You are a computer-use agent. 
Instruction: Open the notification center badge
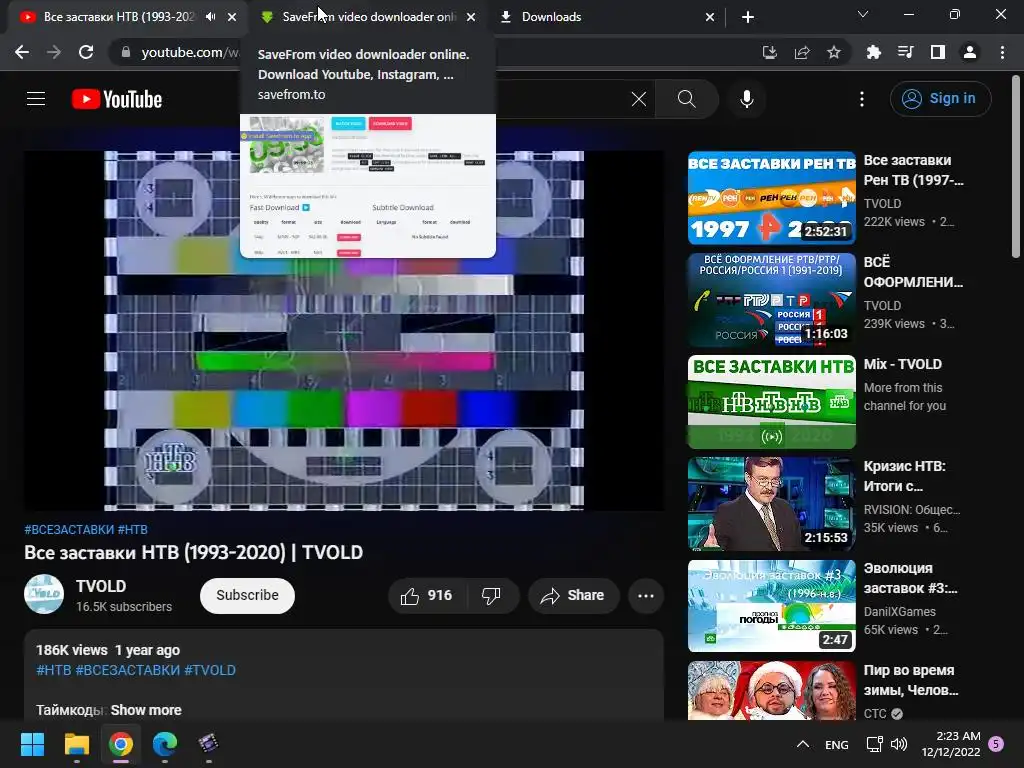tap(997, 744)
